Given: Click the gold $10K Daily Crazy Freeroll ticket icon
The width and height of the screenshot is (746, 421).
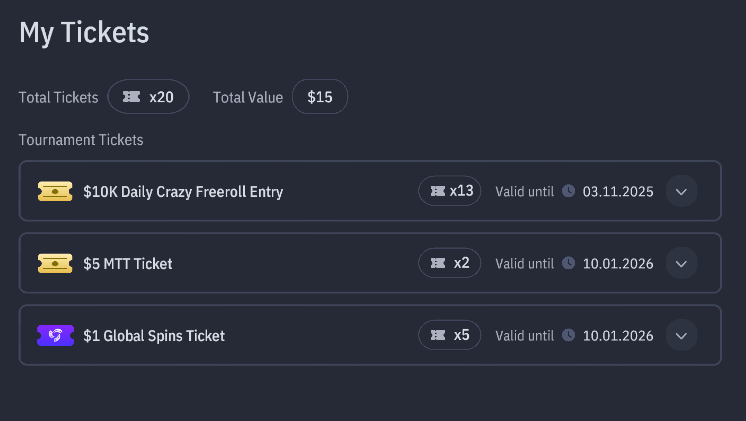Looking at the screenshot, I should click(x=54, y=191).
